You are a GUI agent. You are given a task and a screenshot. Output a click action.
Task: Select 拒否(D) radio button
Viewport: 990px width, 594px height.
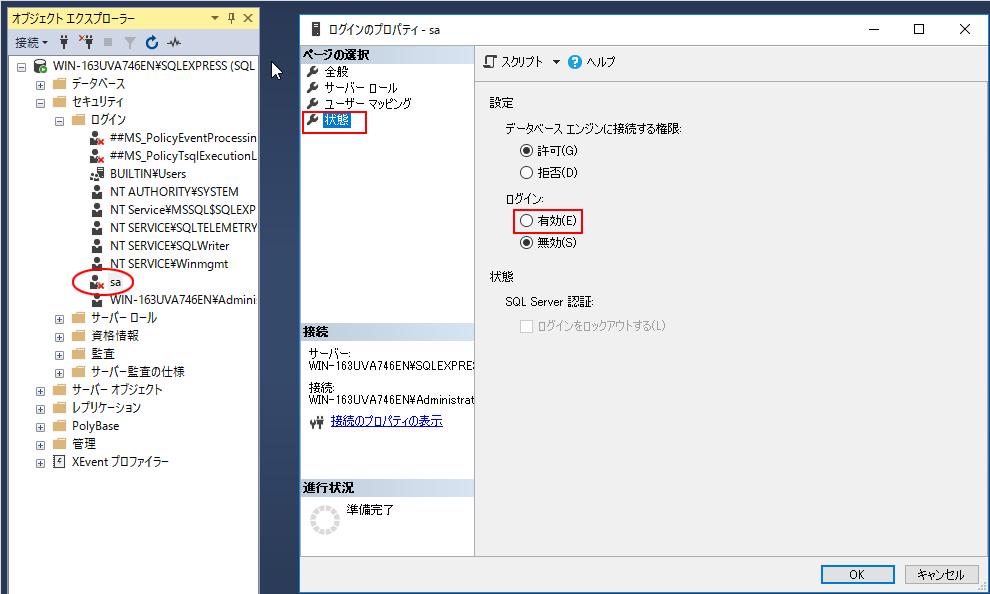tap(526, 173)
